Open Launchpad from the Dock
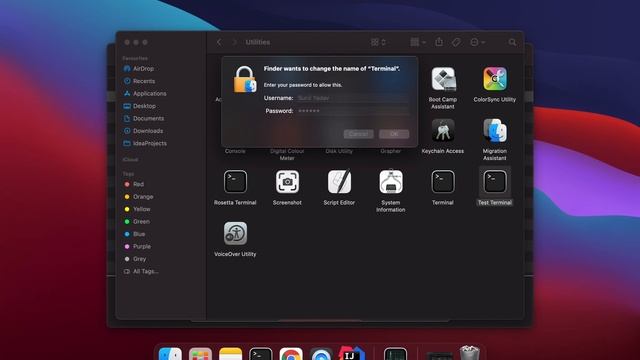This screenshot has height=360, width=640. pos(200,354)
